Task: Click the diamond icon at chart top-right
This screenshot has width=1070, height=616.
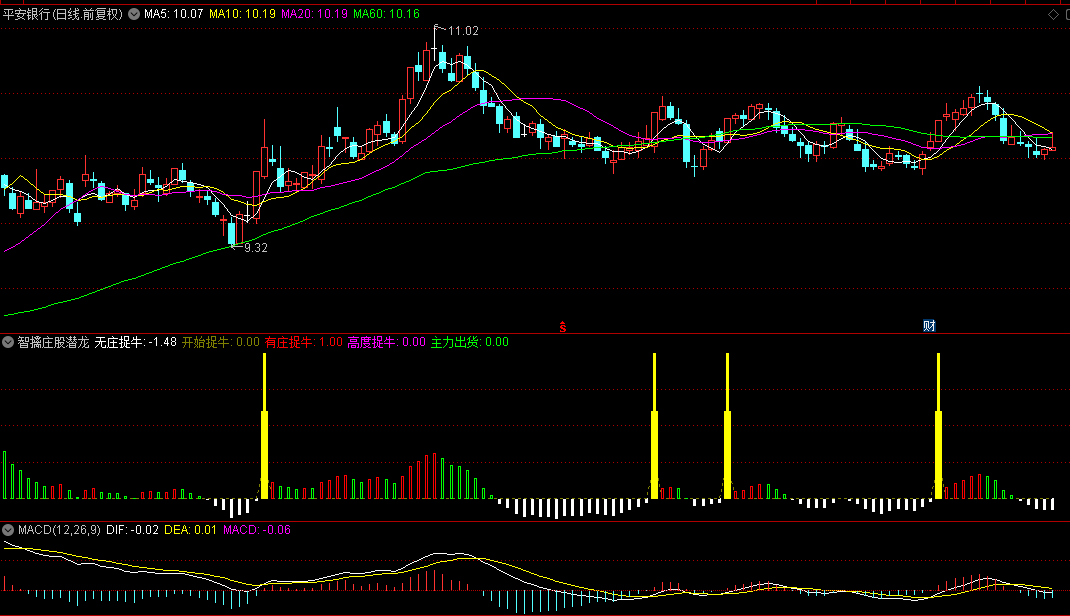Action: pos(1053,14)
